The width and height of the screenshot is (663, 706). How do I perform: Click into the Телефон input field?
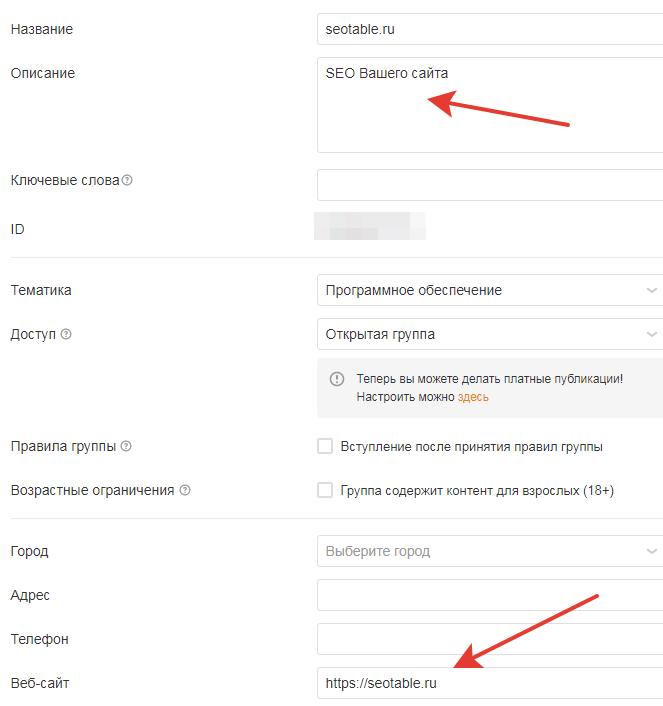490,639
